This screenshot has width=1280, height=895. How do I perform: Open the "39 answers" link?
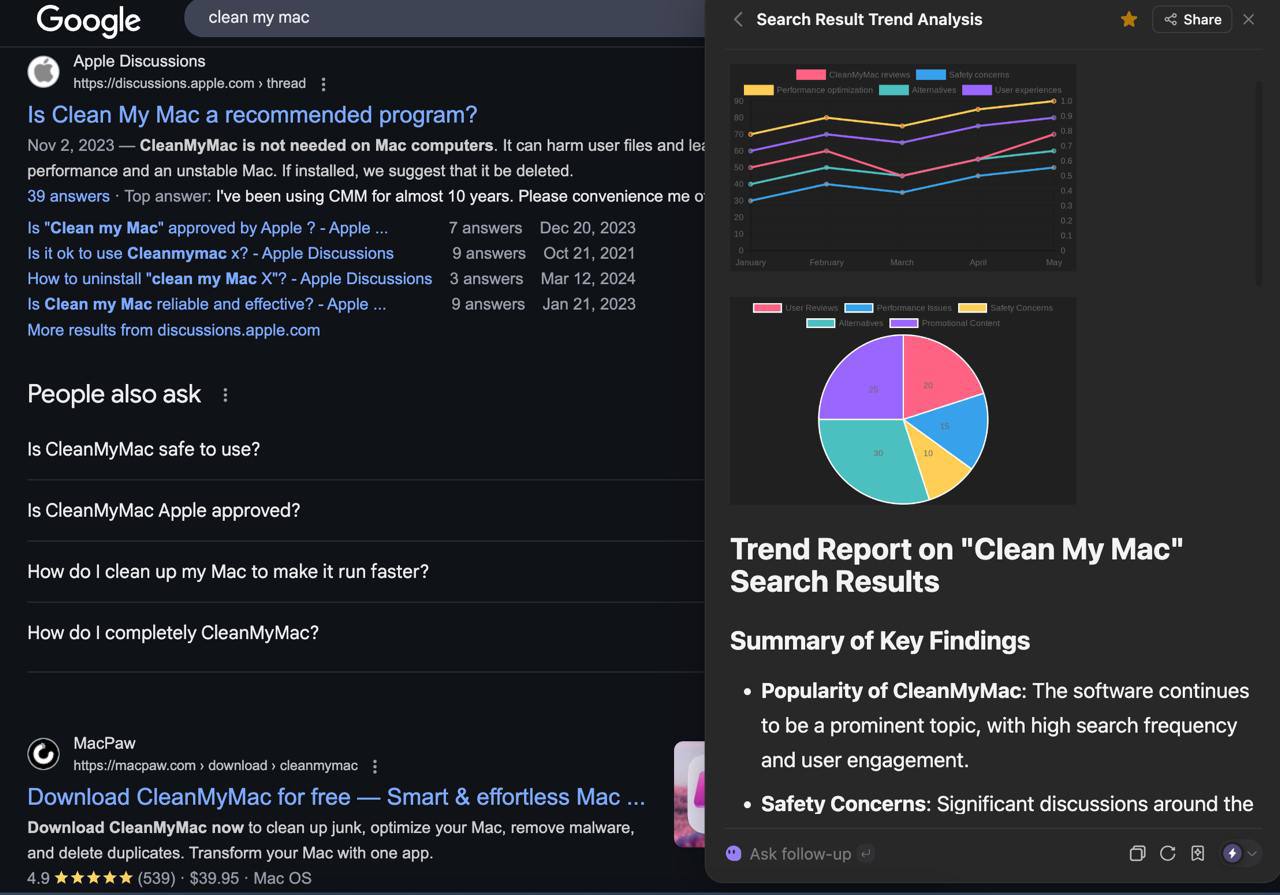(68, 196)
